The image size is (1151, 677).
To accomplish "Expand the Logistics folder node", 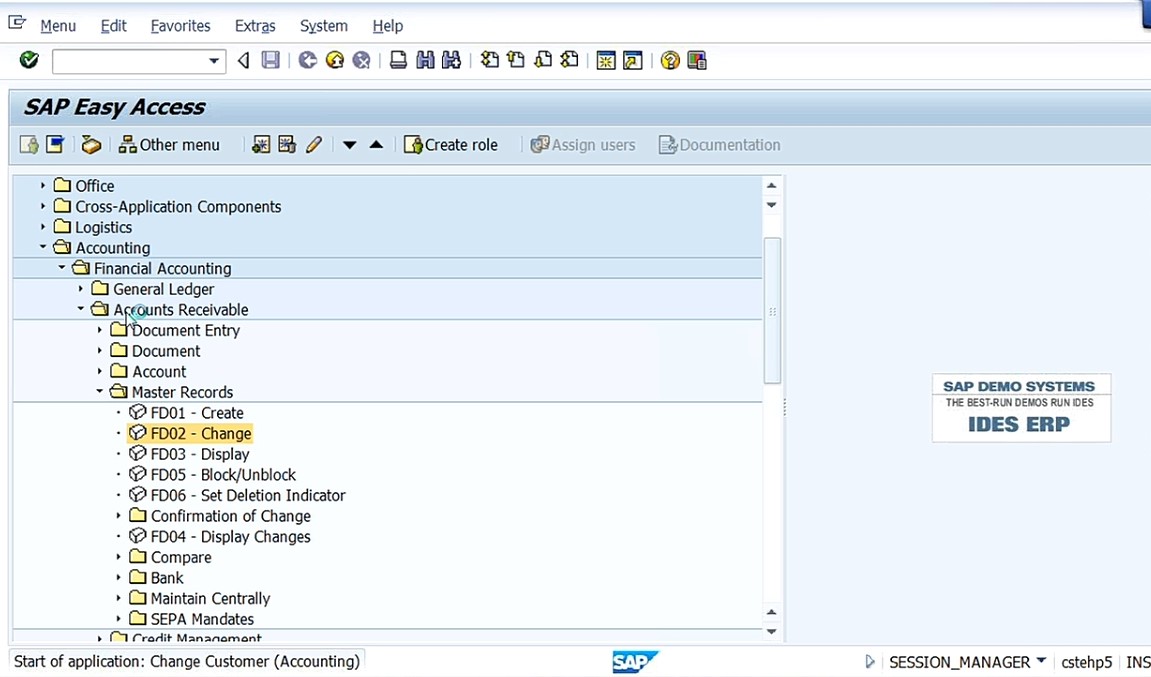I will click(x=43, y=227).
